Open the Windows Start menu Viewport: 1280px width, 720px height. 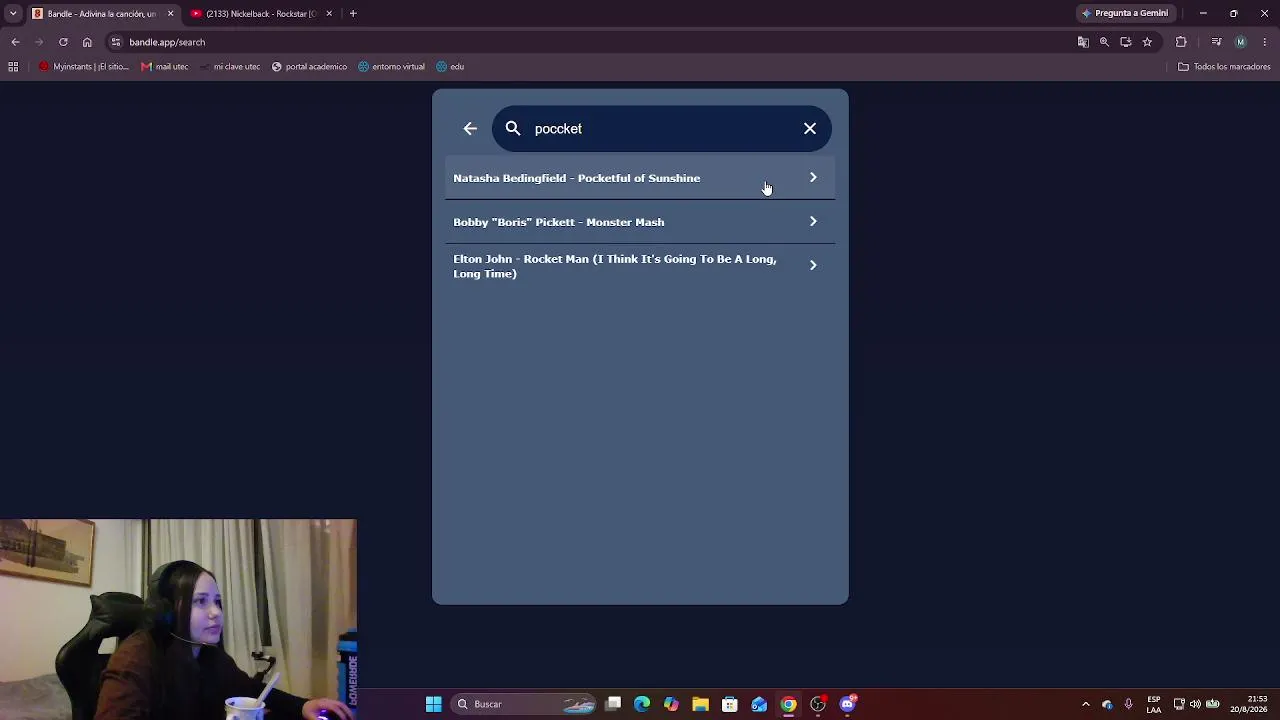coord(434,704)
